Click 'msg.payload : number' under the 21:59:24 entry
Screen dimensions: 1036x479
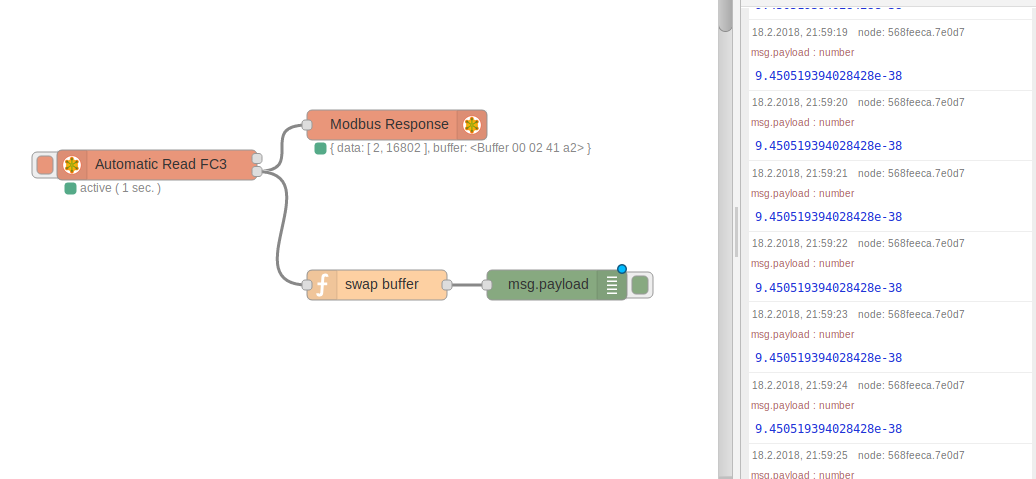(x=803, y=406)
